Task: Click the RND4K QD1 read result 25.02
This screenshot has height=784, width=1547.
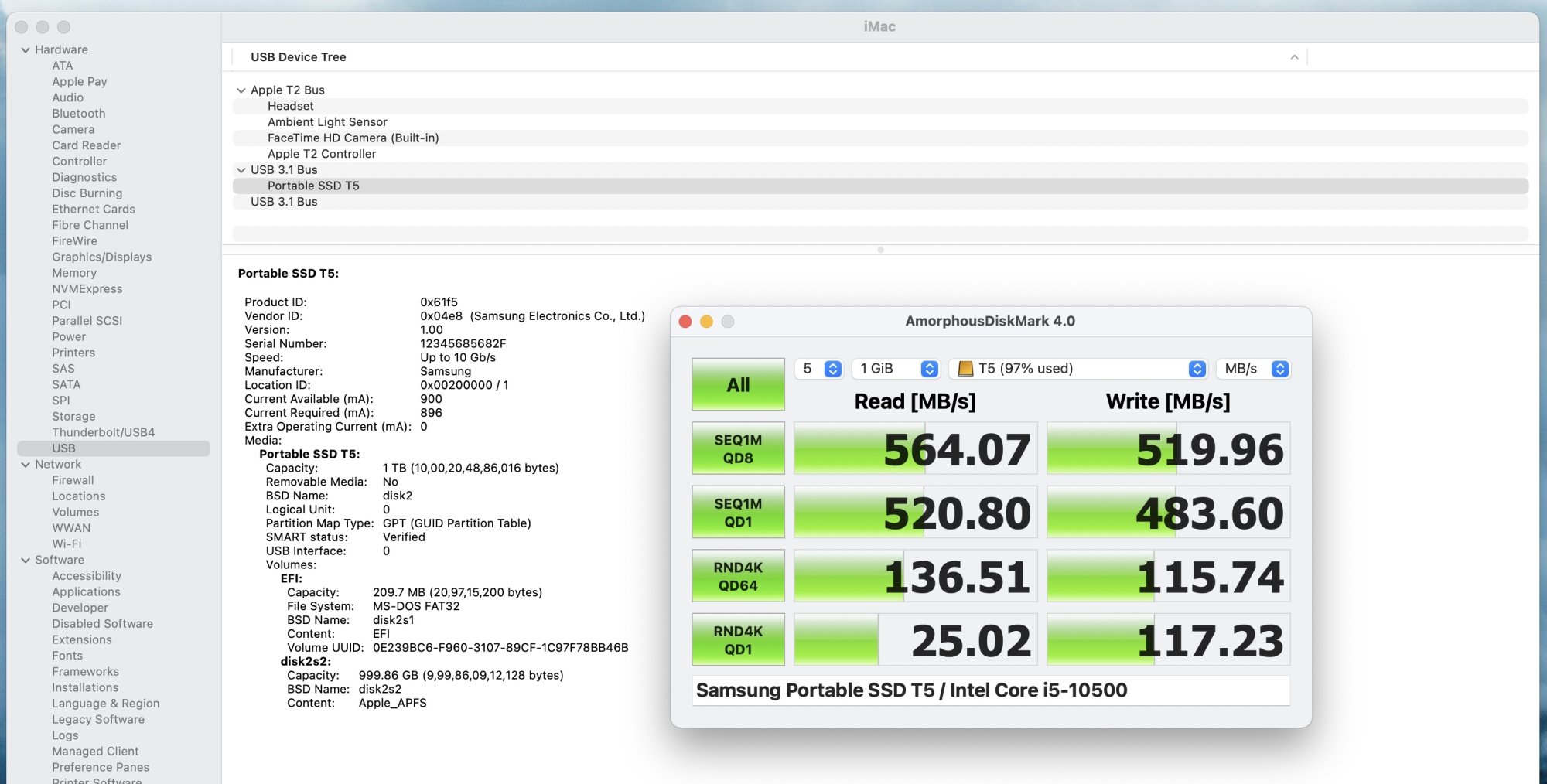Action: 916,640
